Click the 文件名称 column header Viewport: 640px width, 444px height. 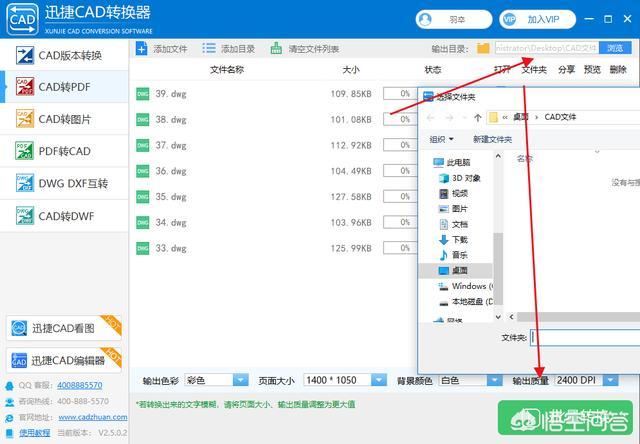pyautogui.click(x=227, y=70)
